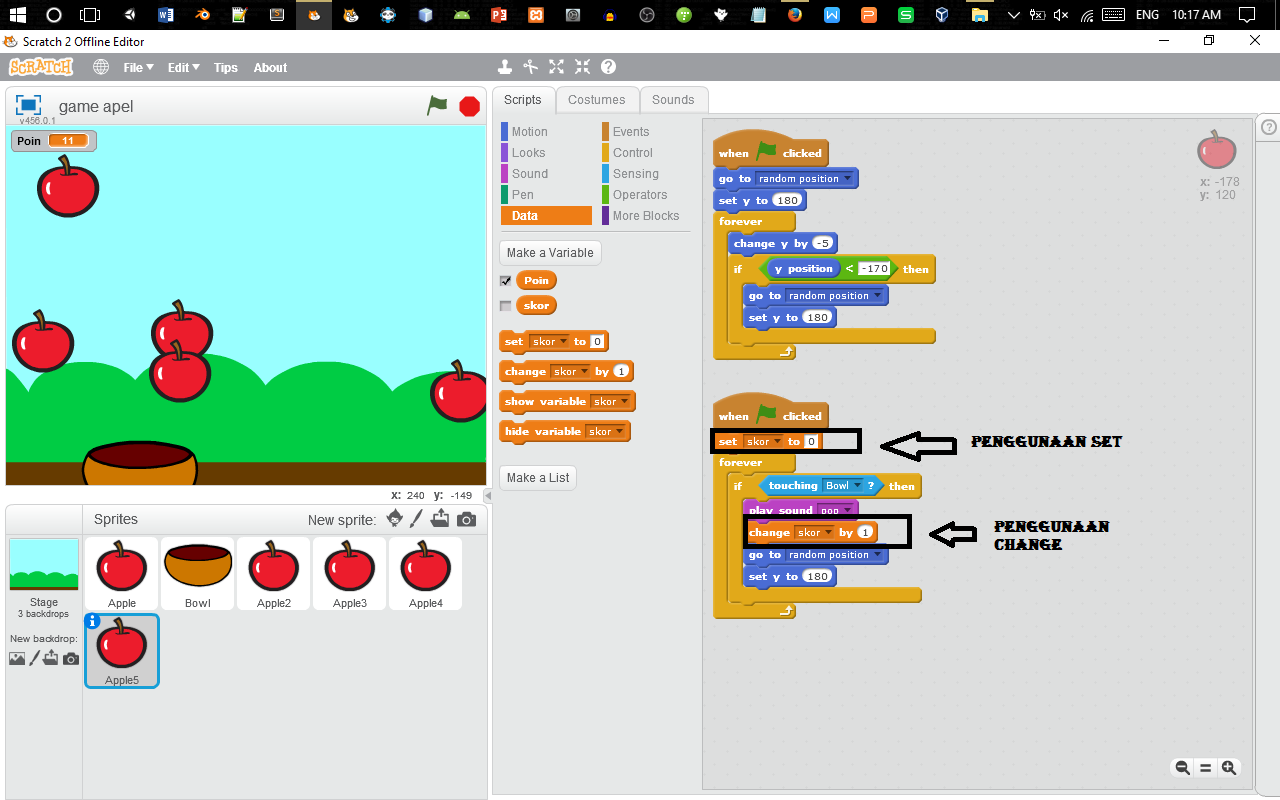Open the language globe menu
1280x800 pixels.
(x=99, y=67)
